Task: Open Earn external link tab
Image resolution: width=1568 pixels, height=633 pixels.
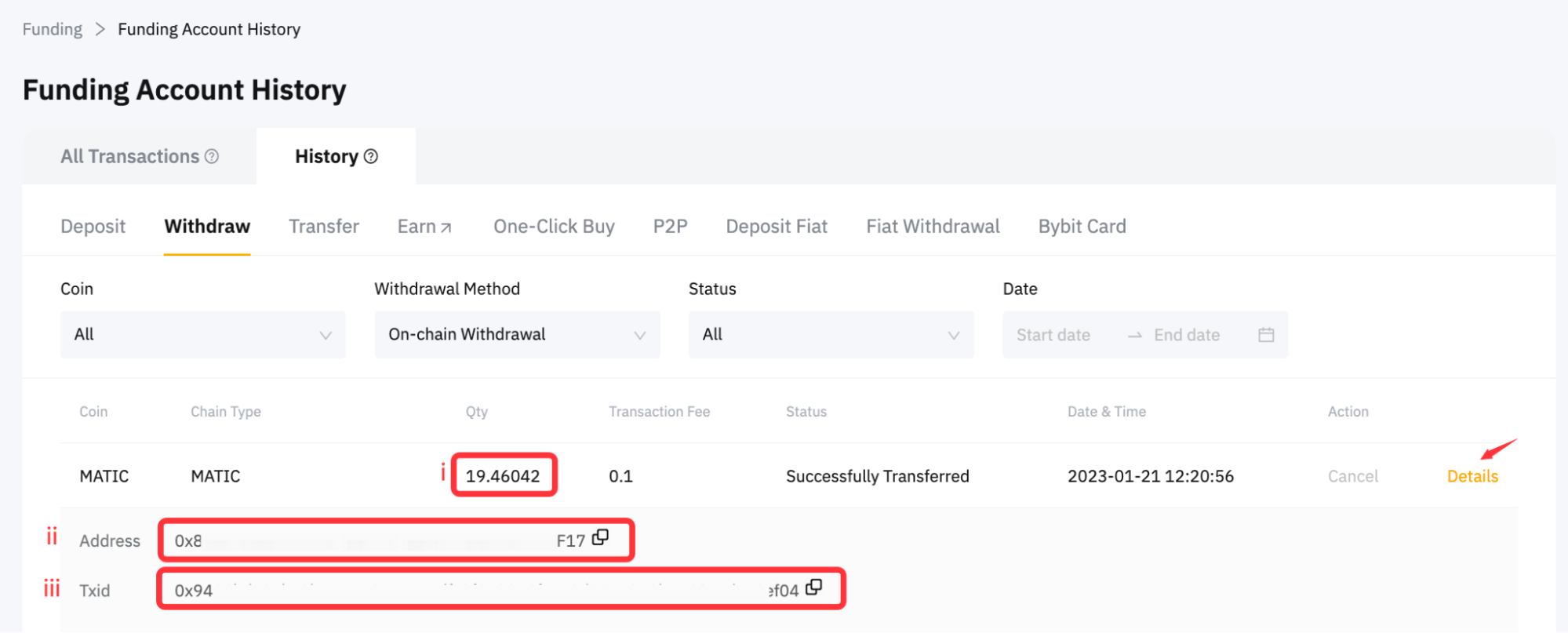Action: [x=424, y=227]
